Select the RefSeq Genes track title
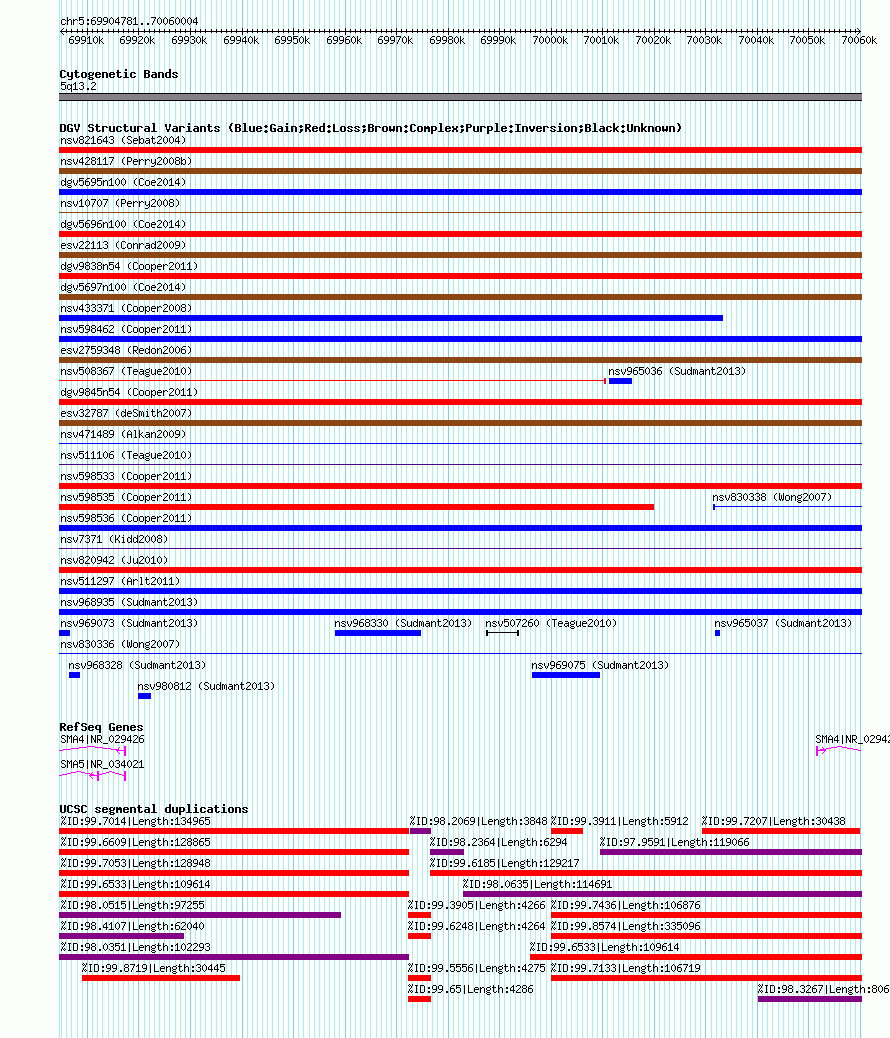The width and height of the screenshot is (890, 1038). click(x=101, y=727)
